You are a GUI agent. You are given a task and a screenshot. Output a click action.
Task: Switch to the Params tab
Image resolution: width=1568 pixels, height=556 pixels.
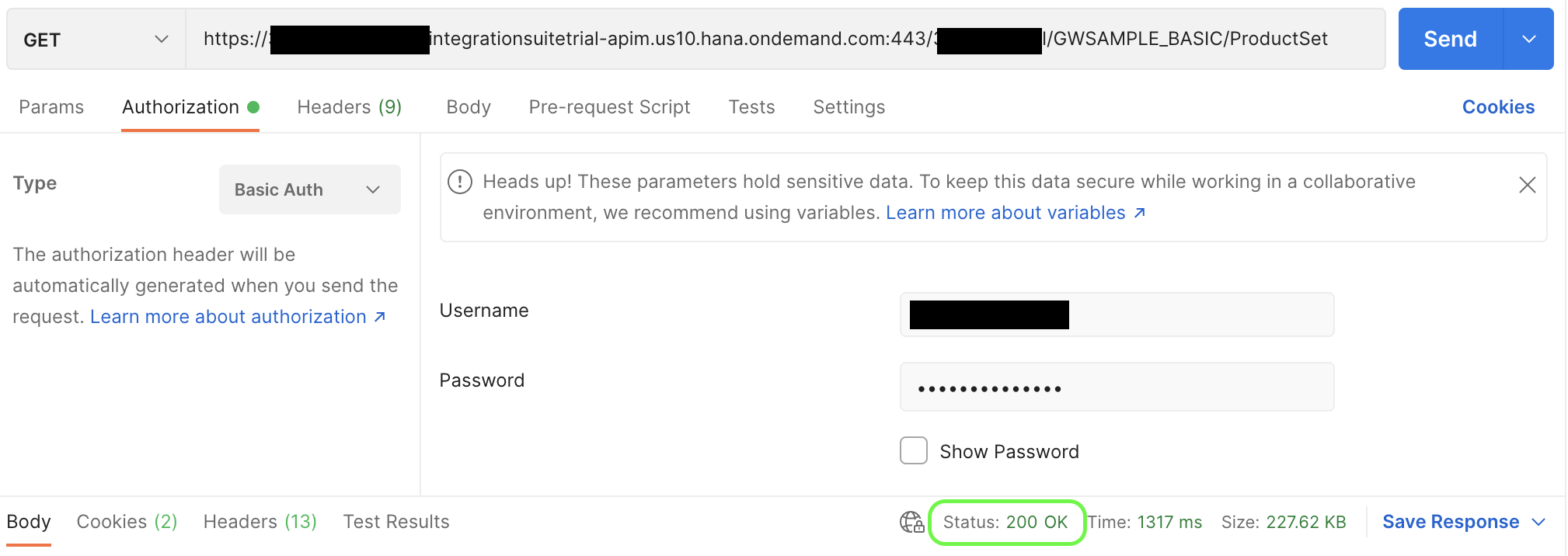click(51, 107)
